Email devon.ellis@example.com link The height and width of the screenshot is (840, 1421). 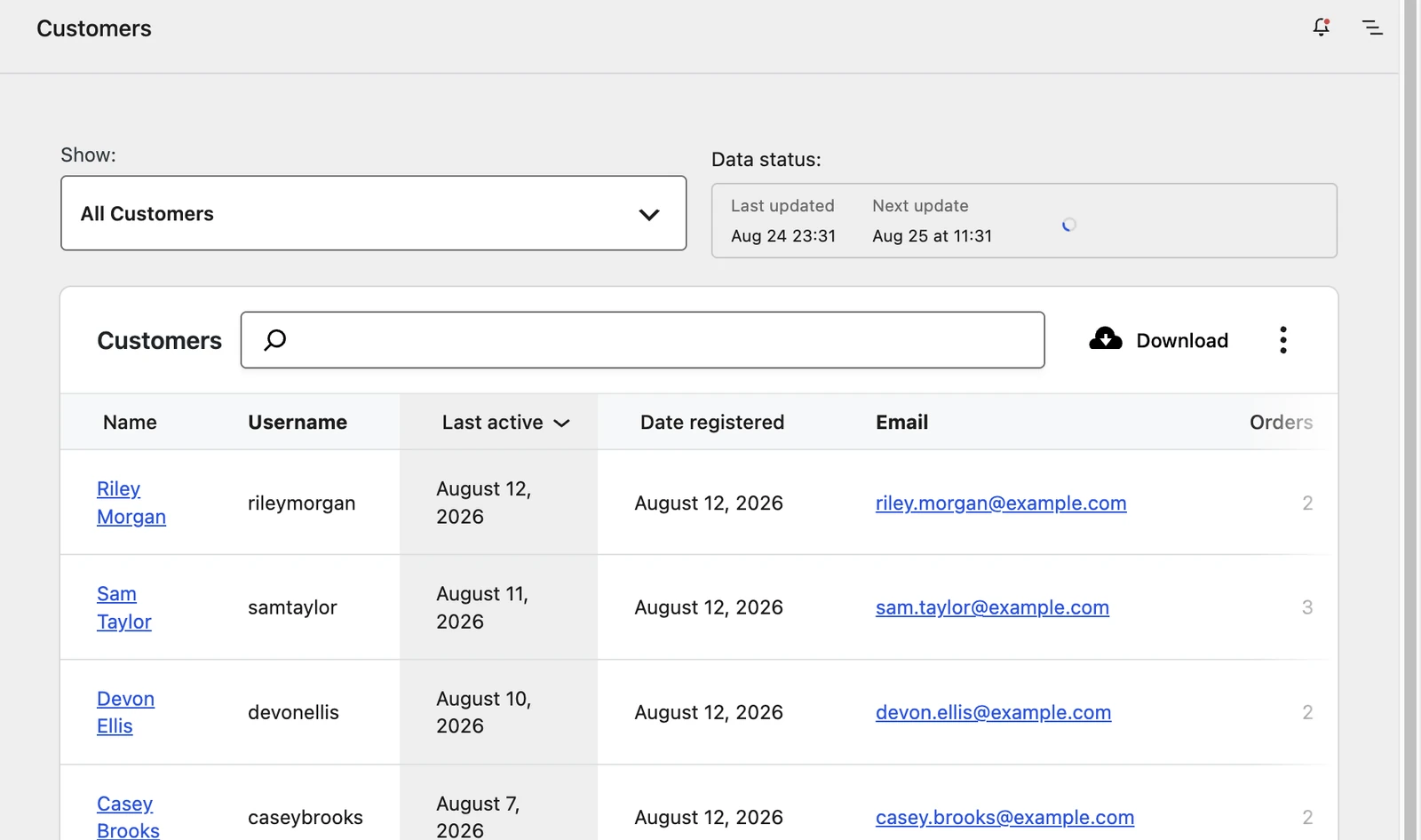[993, 713]
